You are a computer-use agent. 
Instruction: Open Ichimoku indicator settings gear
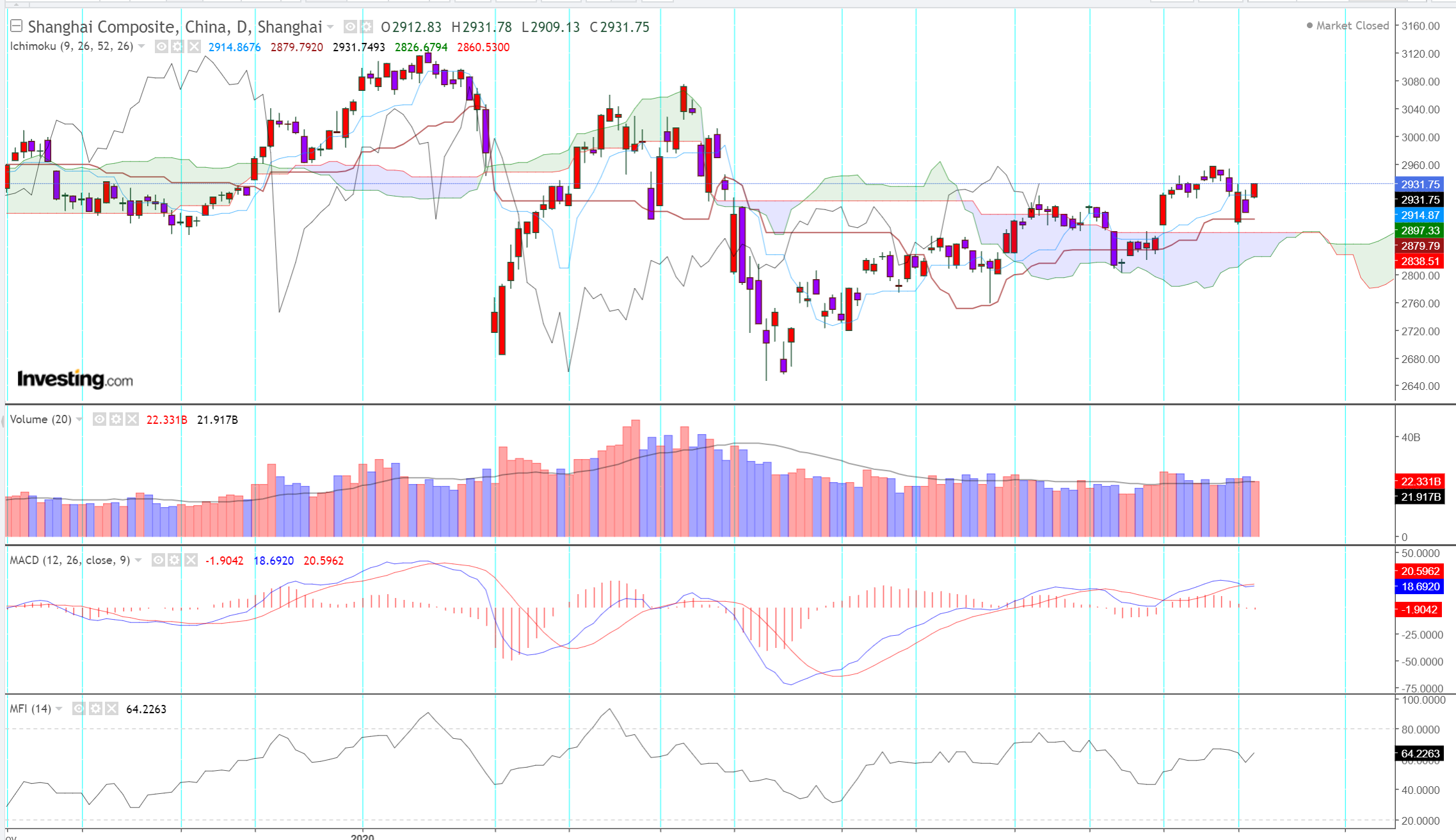coord(177,47)
